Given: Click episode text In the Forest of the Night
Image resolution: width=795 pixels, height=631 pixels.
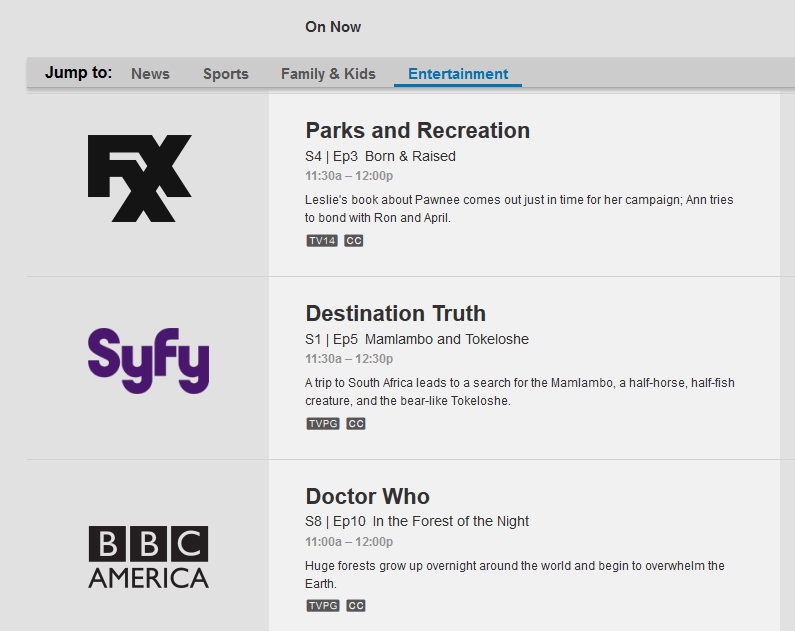Looking at the screenshot, I should (x=451, y=522).
